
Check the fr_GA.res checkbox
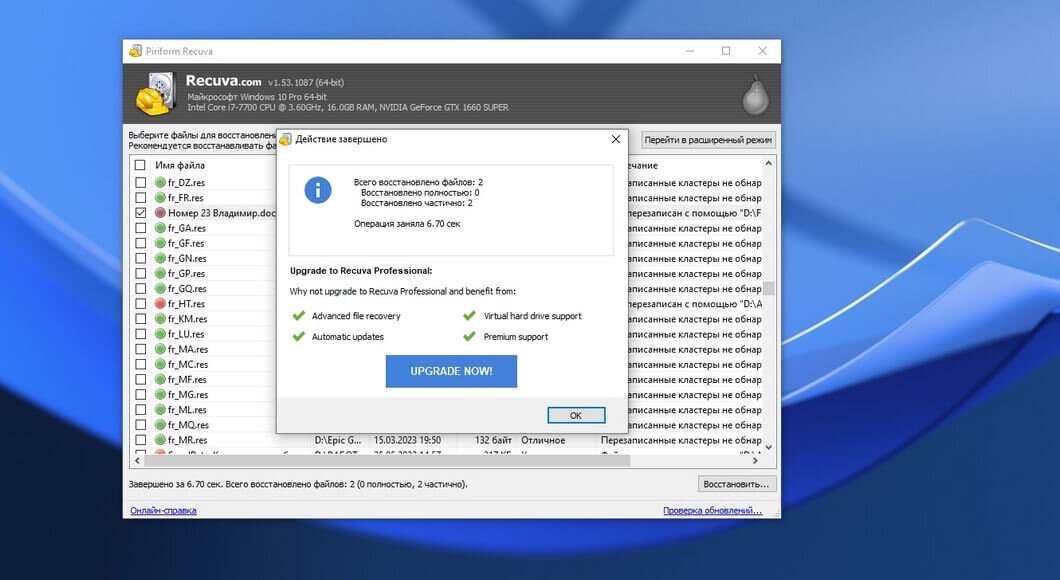coord(140,228)
